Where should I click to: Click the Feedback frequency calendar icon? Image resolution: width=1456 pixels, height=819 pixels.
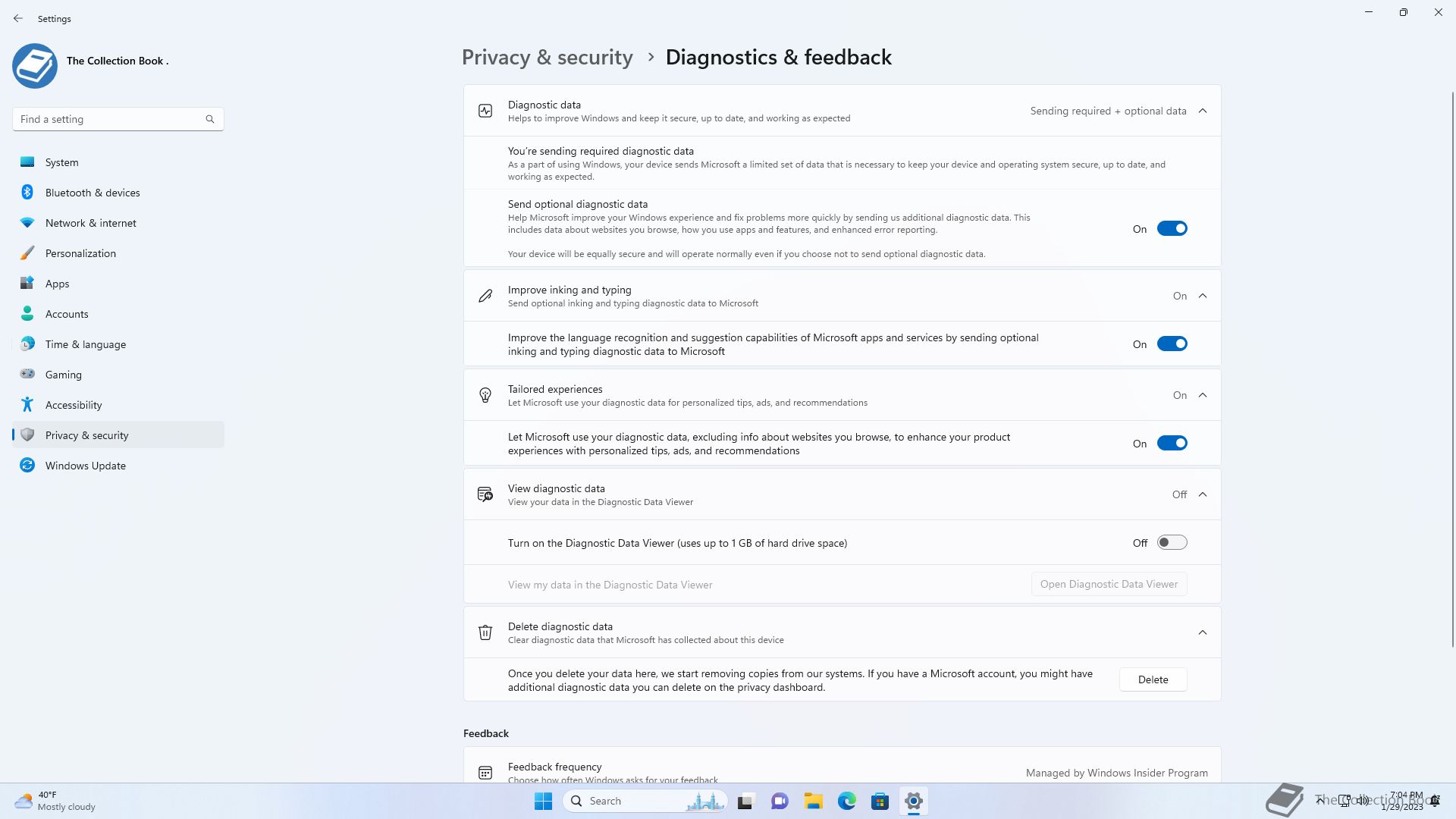coord(485,773)
